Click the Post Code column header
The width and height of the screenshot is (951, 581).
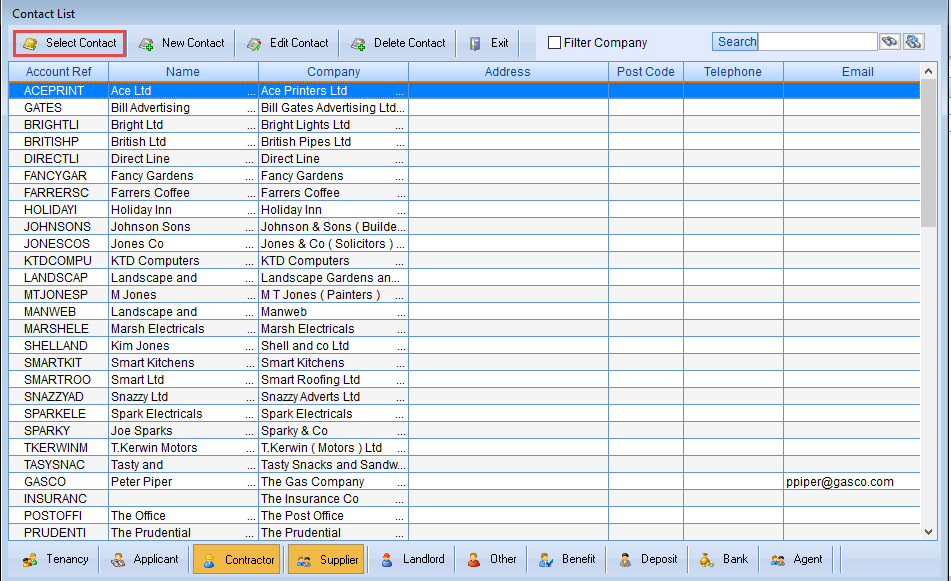pos(645,72)
